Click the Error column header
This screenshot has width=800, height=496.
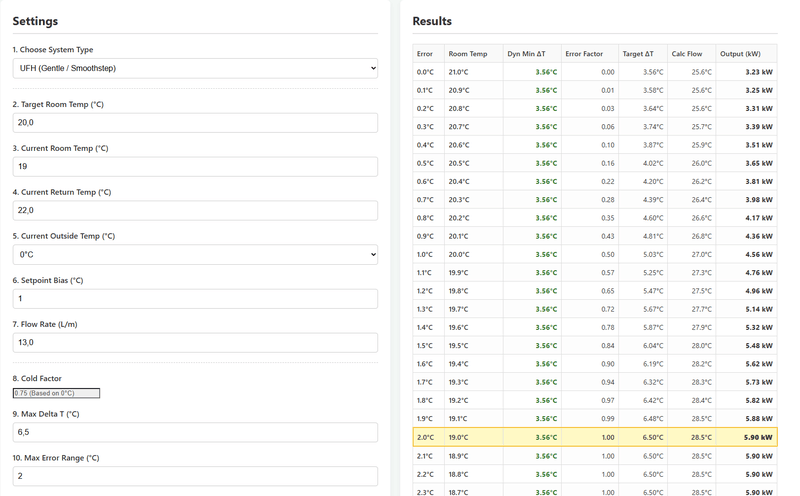[x=425, y=54]
